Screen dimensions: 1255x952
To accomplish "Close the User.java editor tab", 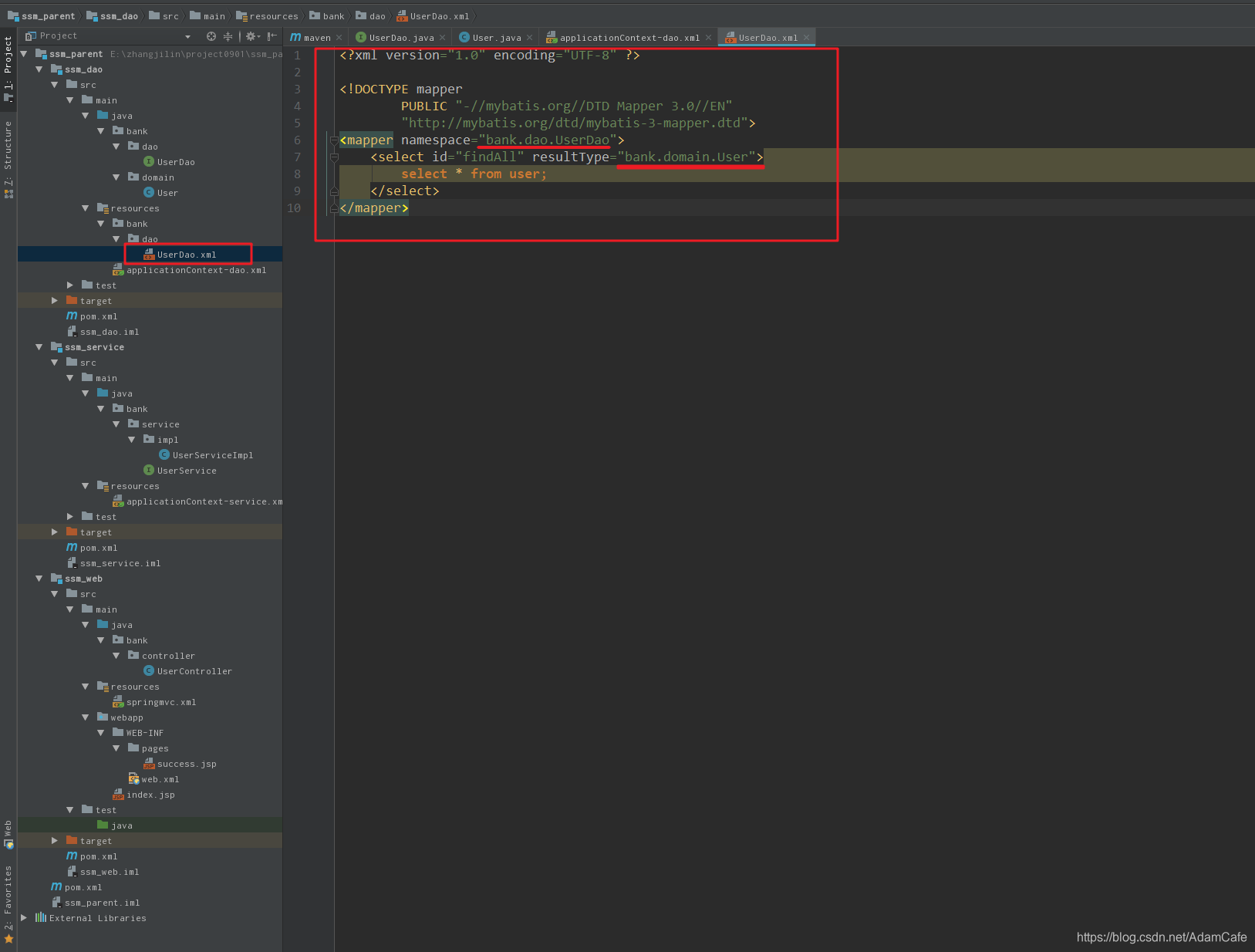I will pyautogui.click(x=530, y=38).
